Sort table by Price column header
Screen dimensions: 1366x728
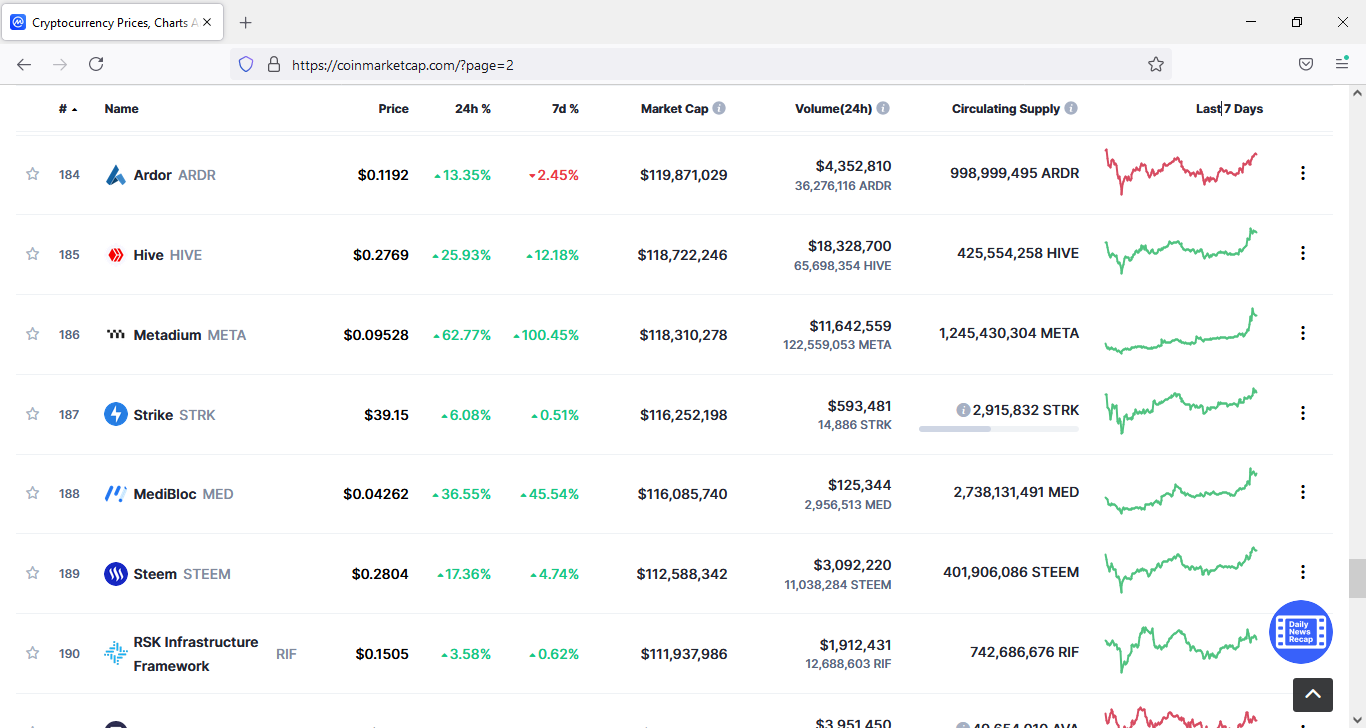393,109
